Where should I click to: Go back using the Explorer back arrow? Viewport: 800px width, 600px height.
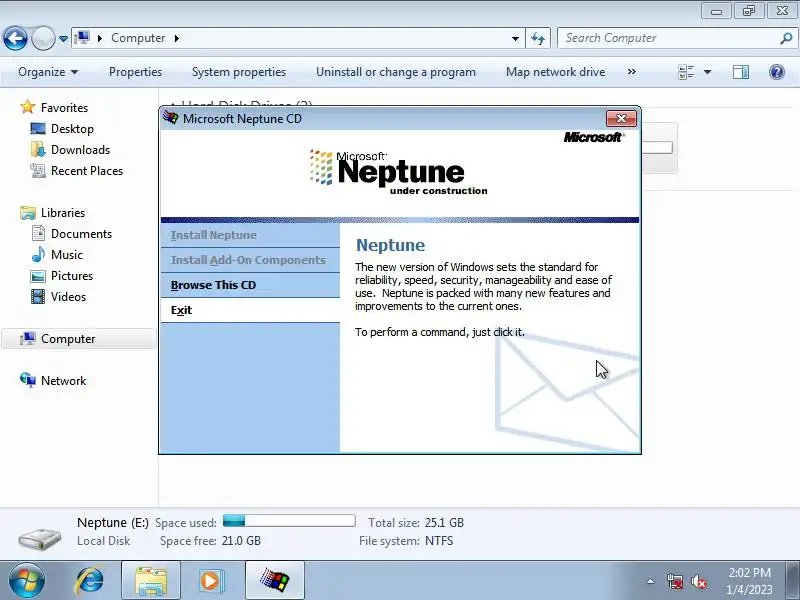pyautogui.click(x=15, y=38)
